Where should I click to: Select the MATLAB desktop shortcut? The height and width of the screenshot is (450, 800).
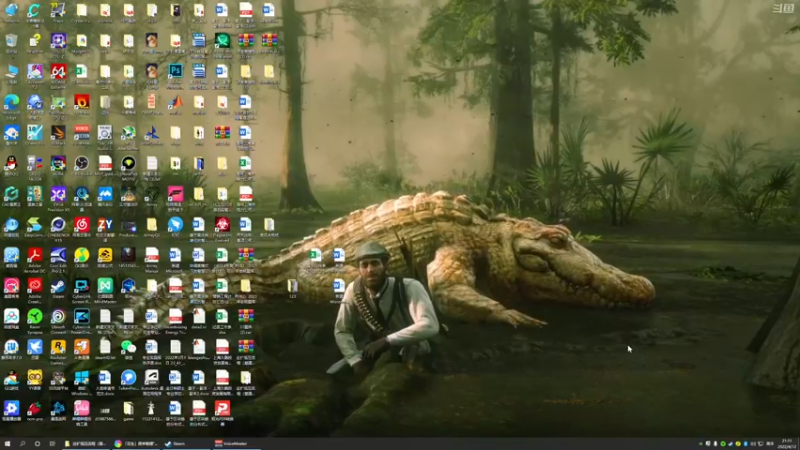[176, 106]
